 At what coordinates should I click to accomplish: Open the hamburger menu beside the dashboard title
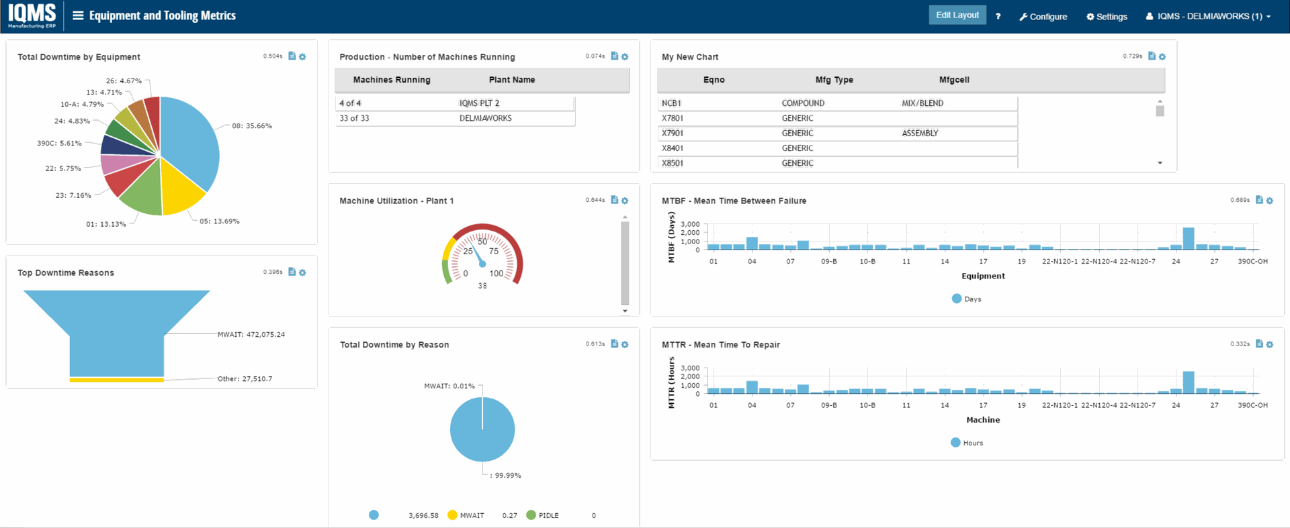[78, 16]
